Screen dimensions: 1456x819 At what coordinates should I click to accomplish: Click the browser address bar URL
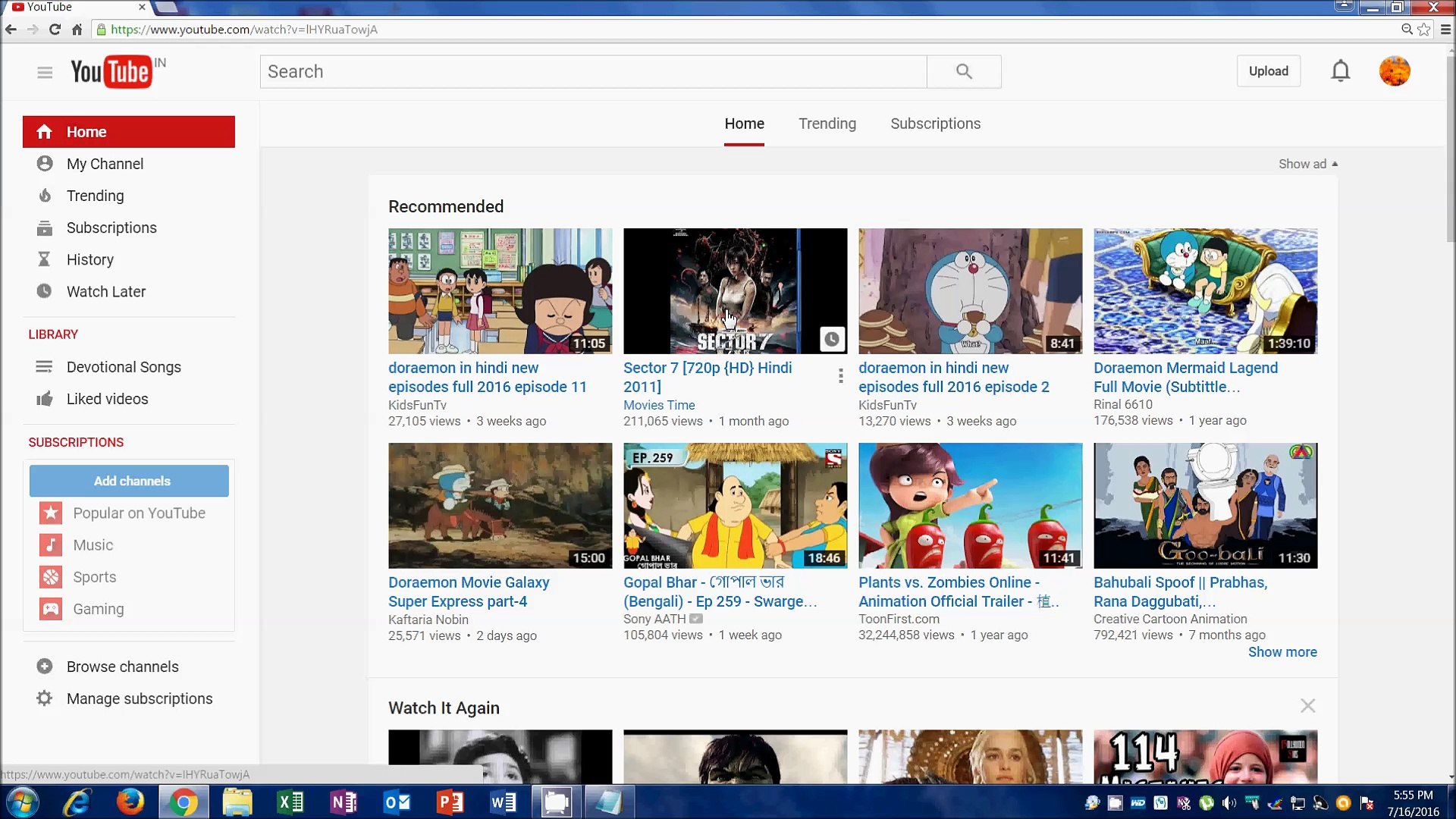pyautogui.click(x=243, y=30)
